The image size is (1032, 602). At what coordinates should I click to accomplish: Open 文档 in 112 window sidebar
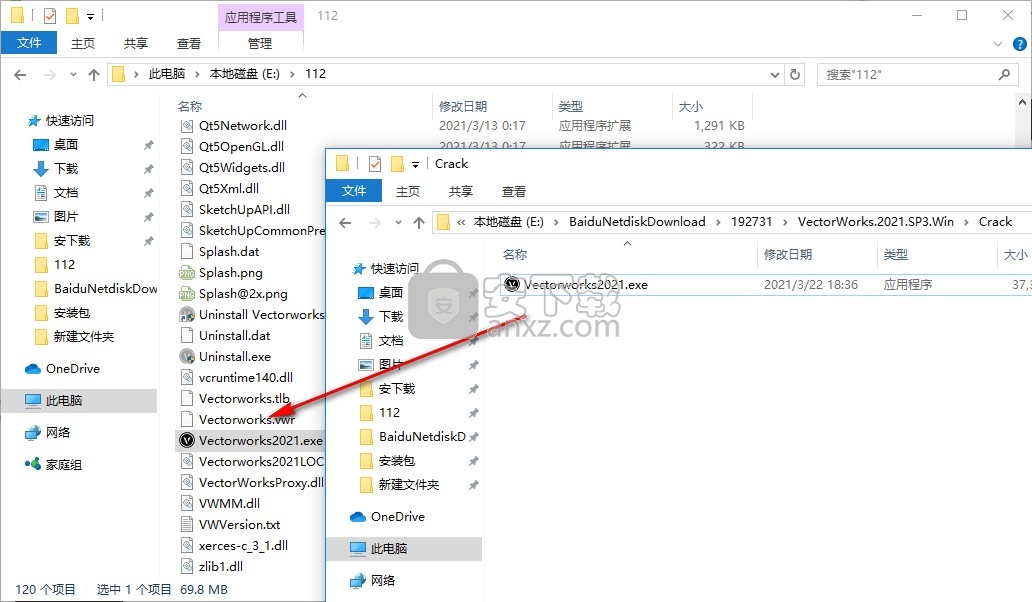click(x=65, y=193)
